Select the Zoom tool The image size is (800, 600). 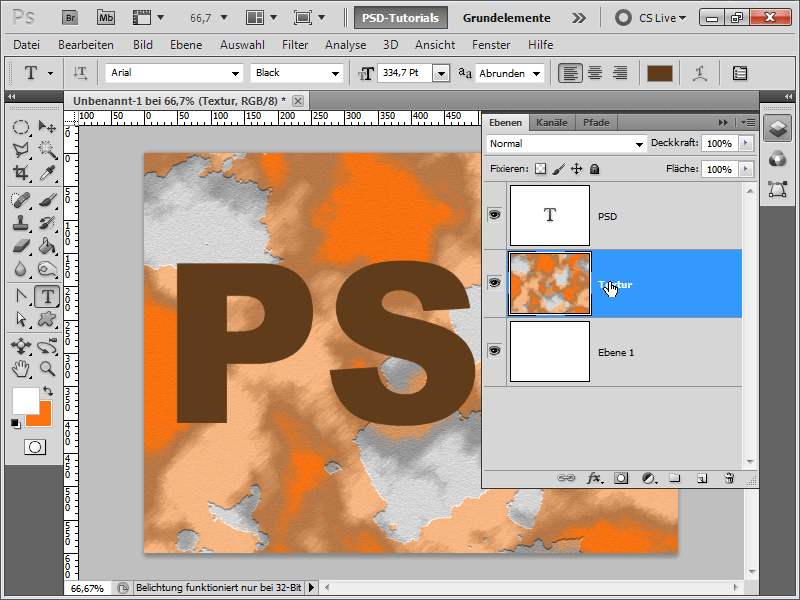point(47,368)
